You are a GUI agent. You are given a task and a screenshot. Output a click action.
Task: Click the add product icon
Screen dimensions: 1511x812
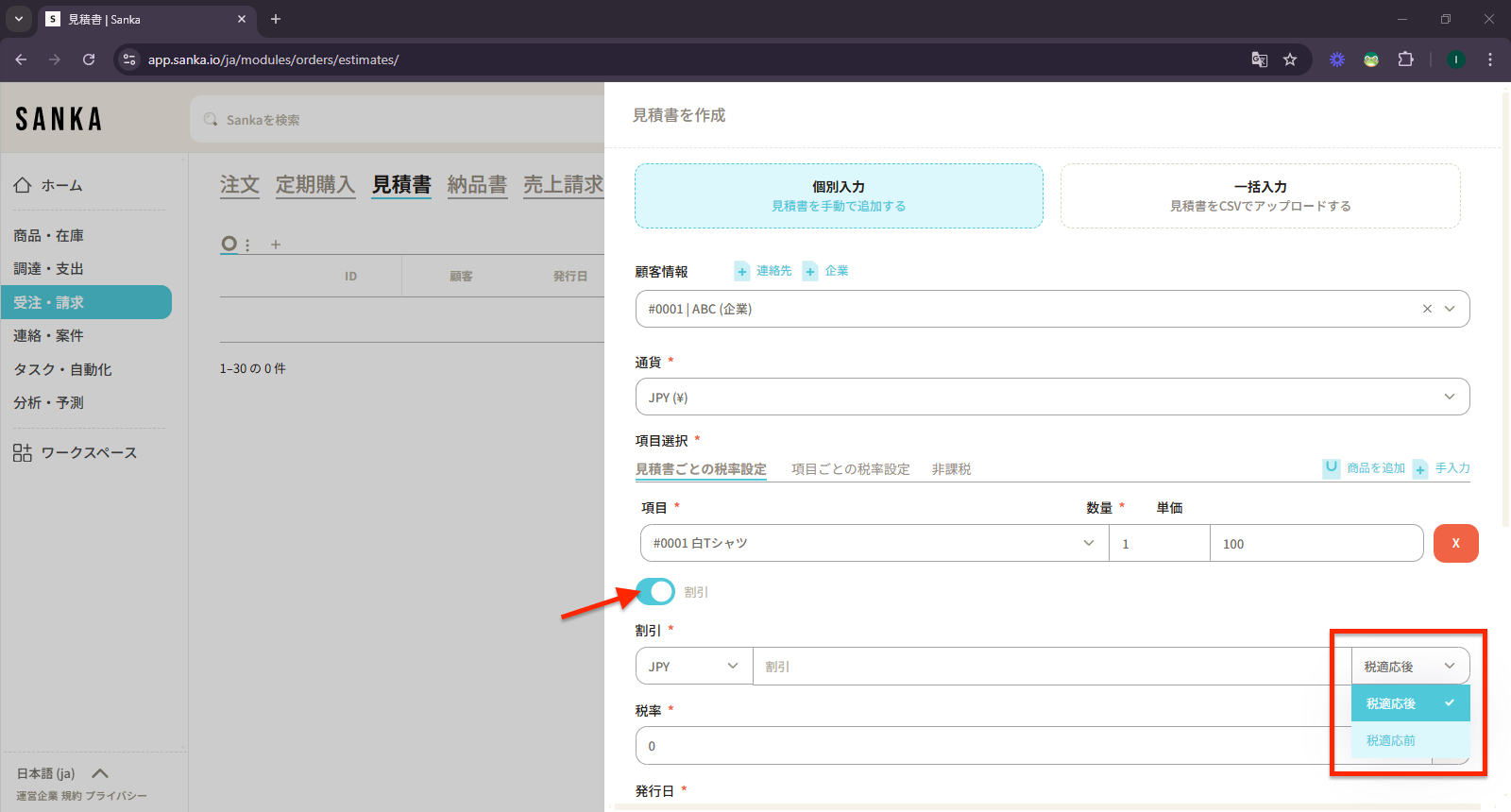pyautogui.click(x=1332, y=468)
